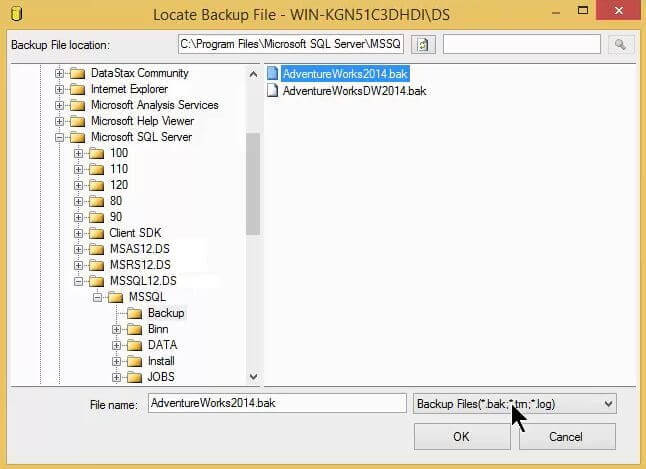Image resolution: width=646 pixels, height=469 pixels.
Task: Select the MSSQL12.DS label
Action: [x=143, y=281]
